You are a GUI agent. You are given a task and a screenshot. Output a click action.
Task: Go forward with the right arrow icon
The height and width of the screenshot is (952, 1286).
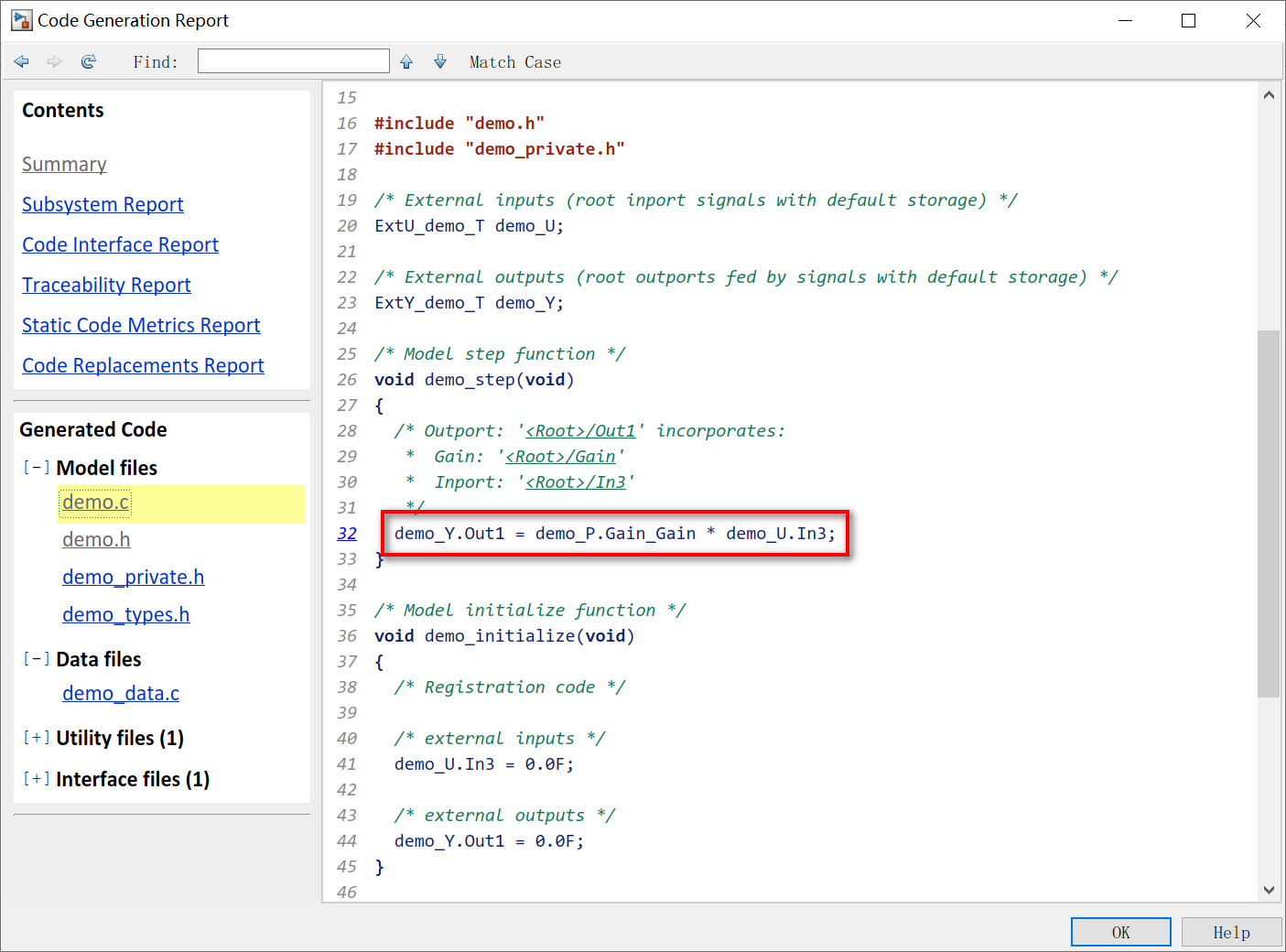tap(55, 61)
